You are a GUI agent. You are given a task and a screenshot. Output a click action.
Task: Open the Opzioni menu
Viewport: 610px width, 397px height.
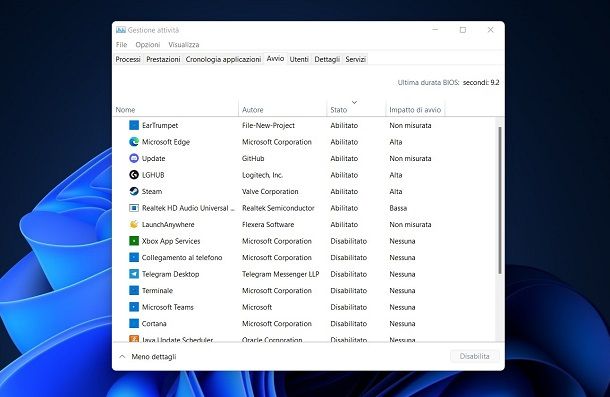tap(148, 45)
